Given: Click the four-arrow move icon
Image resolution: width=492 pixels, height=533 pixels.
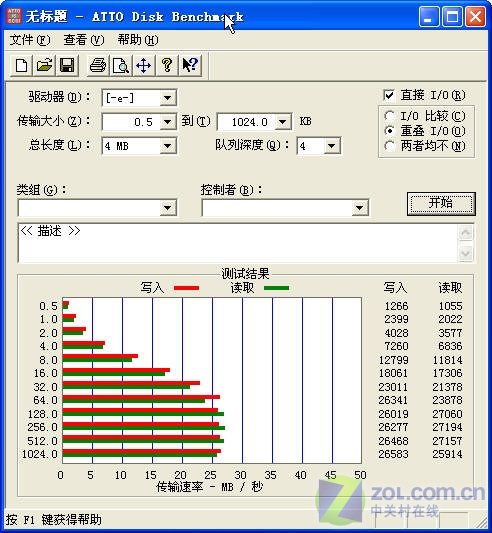Looking at the screenshot, I should (143, 65).
